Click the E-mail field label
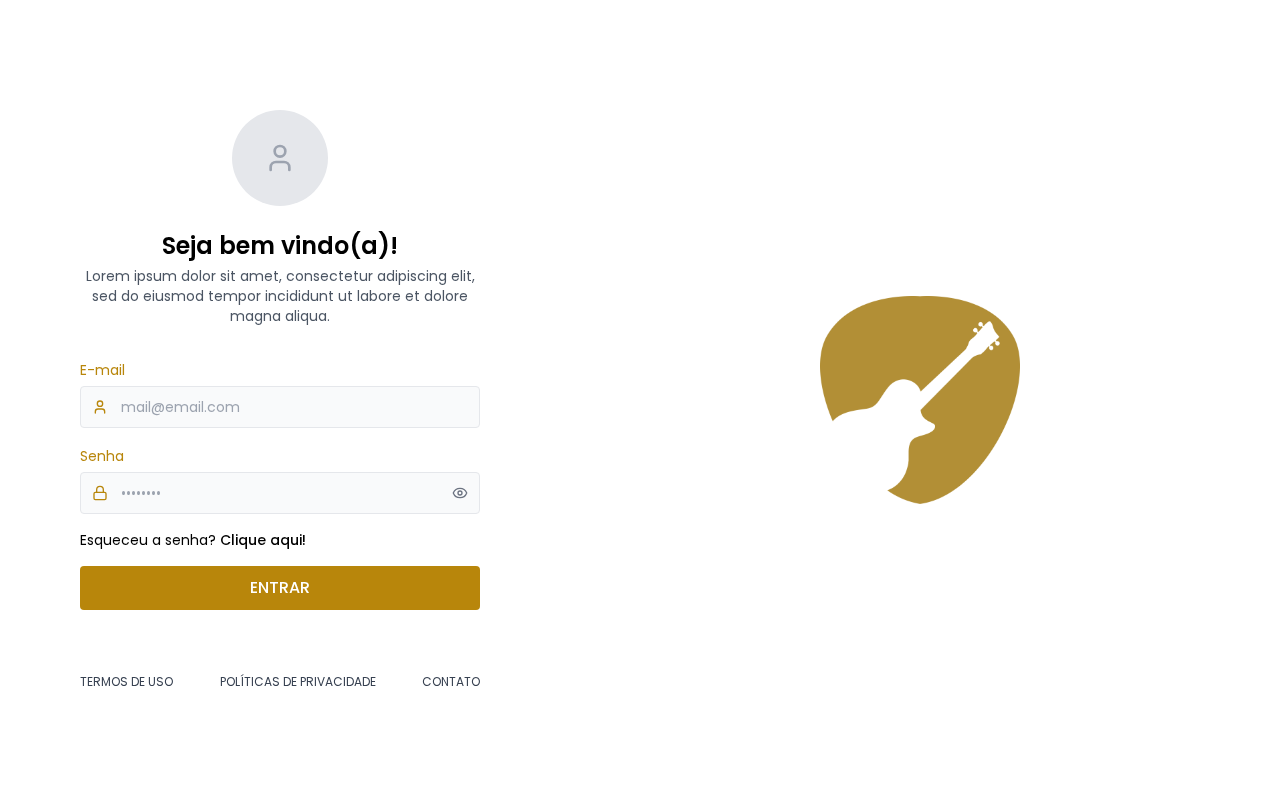Image resolution: width=1280 pixels, height=800 pixels. (x=102, y=370)
